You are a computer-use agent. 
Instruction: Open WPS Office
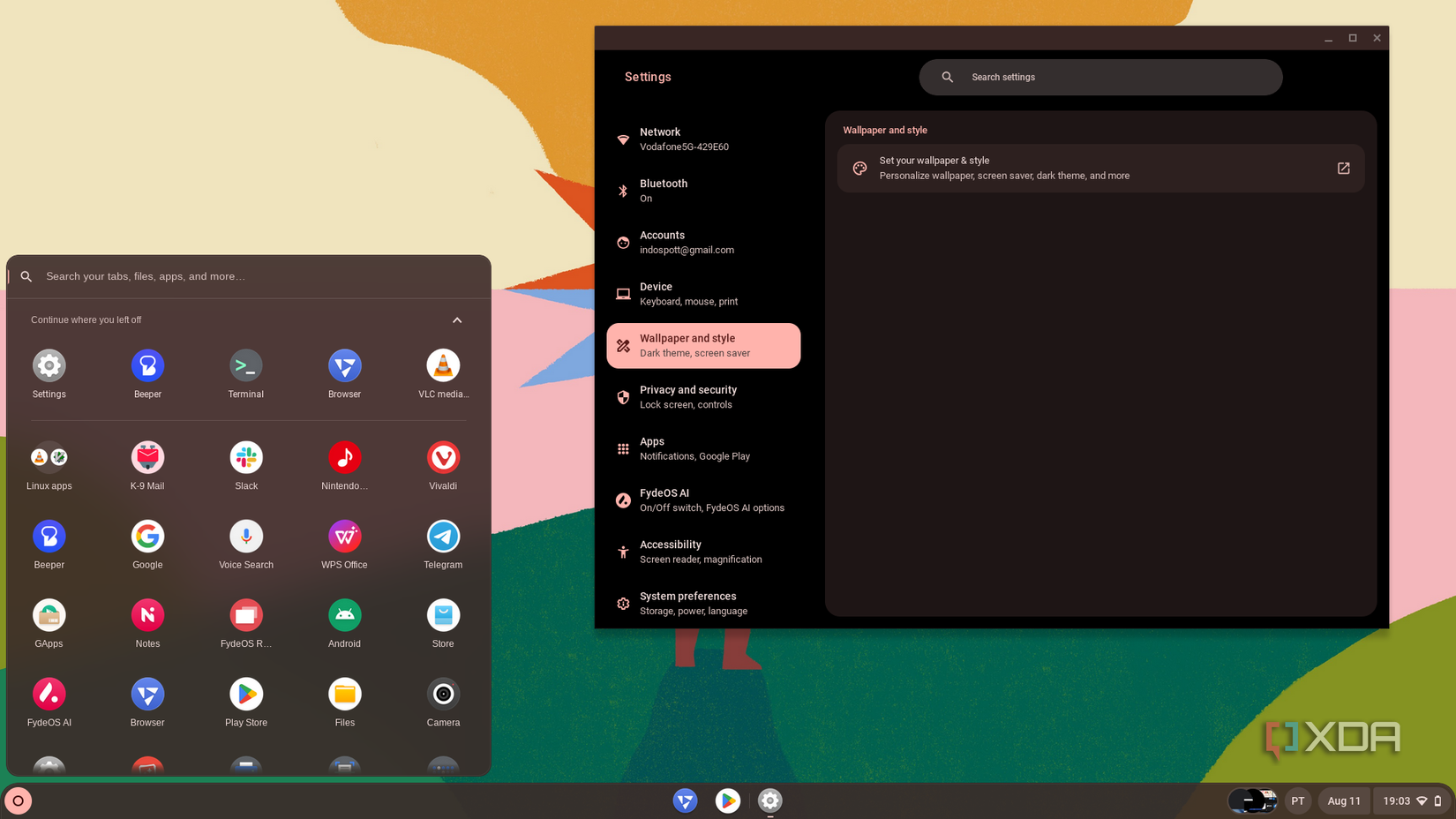tap(344, 536)
